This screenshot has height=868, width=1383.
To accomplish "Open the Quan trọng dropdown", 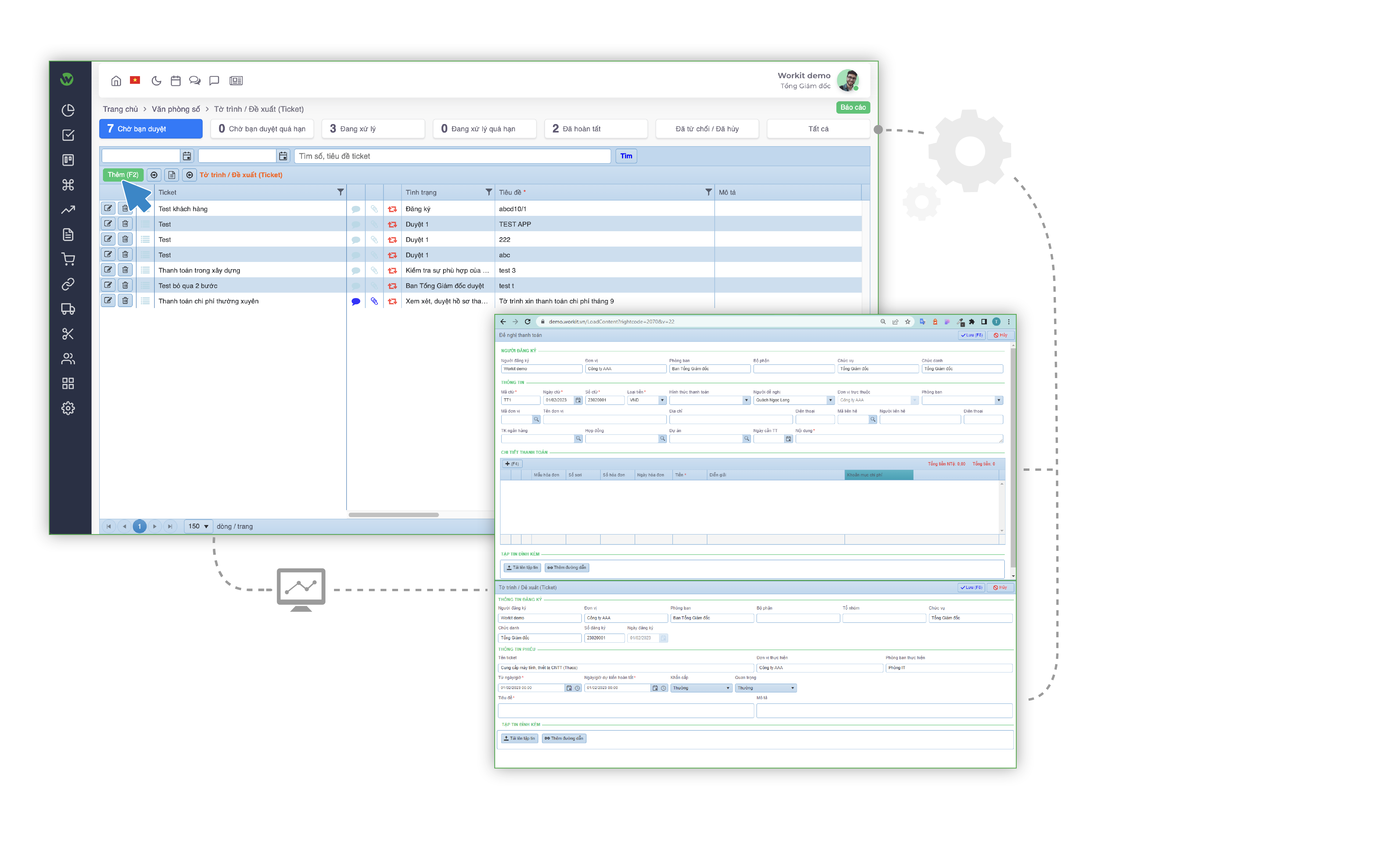I will (x=766, y=688).
